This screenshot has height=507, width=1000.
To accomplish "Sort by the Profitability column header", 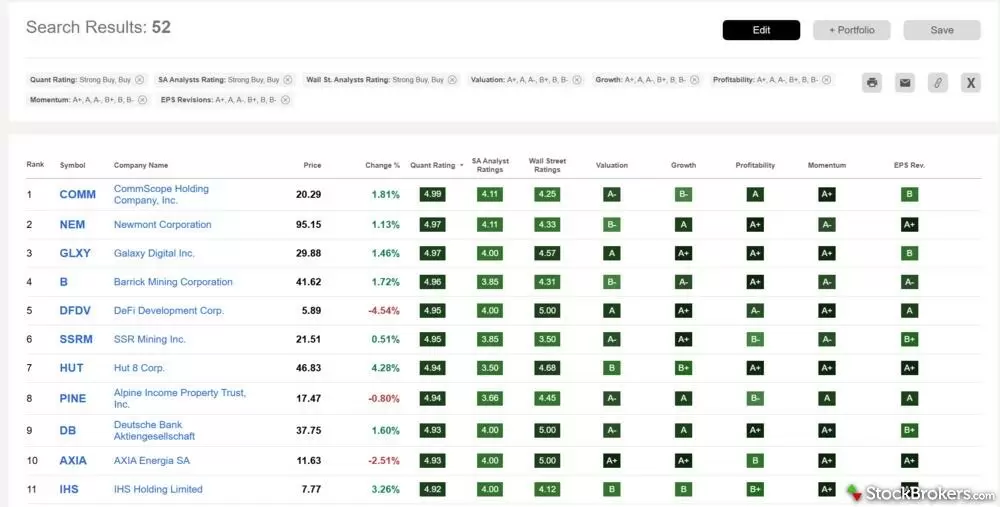I will pos(755,165).
